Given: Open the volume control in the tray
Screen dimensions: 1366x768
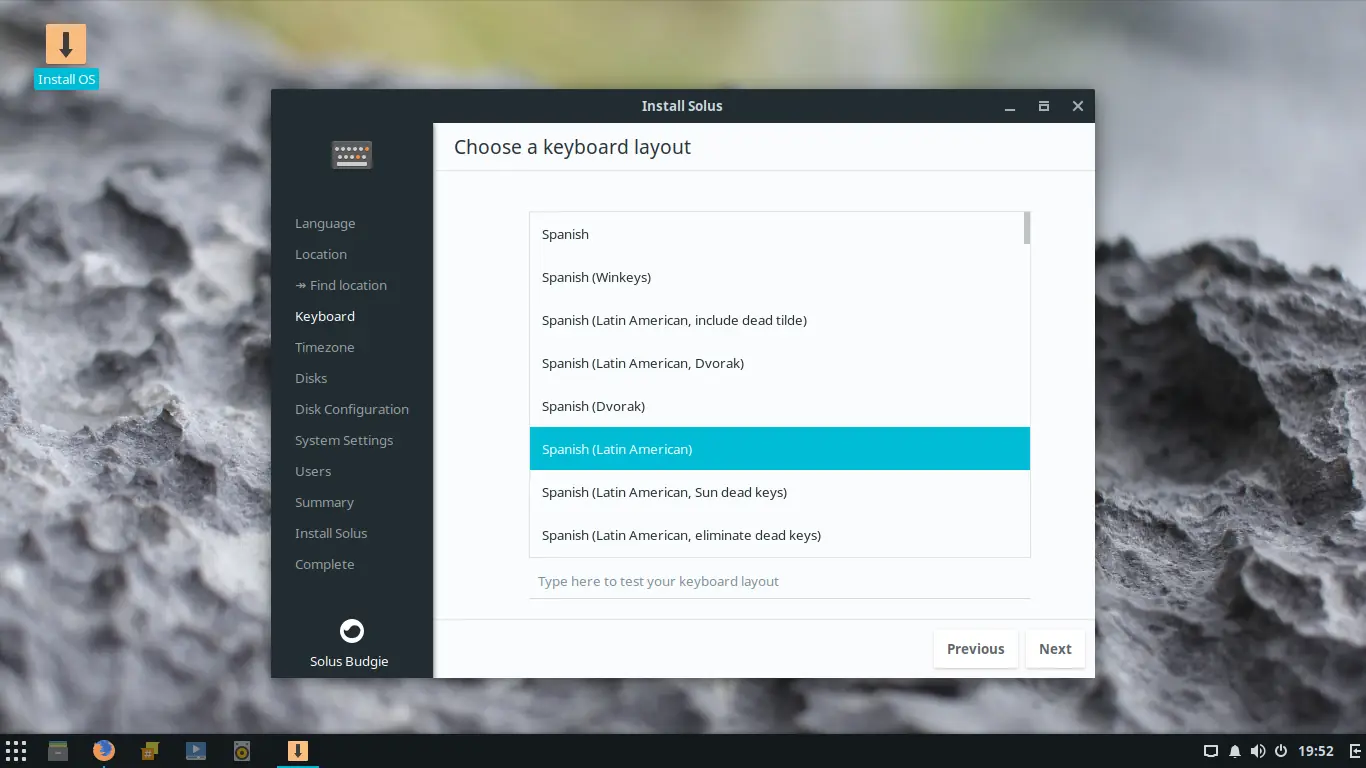Looking at the screenshot, I should [1257, 751].
